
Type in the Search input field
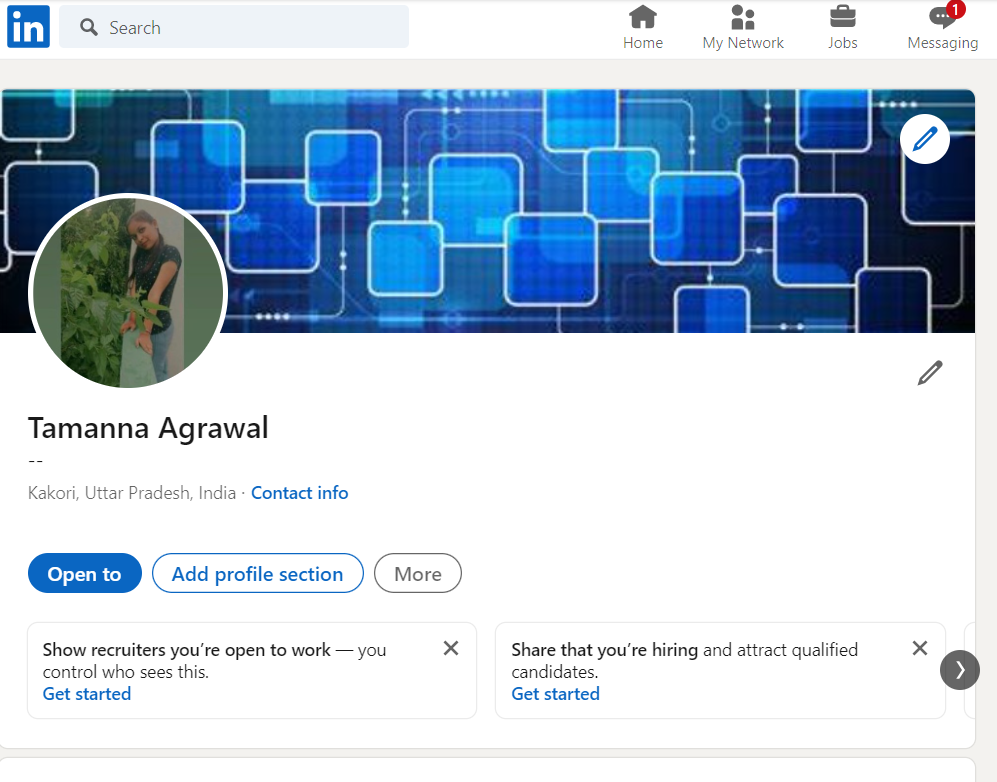coord(250,28)
